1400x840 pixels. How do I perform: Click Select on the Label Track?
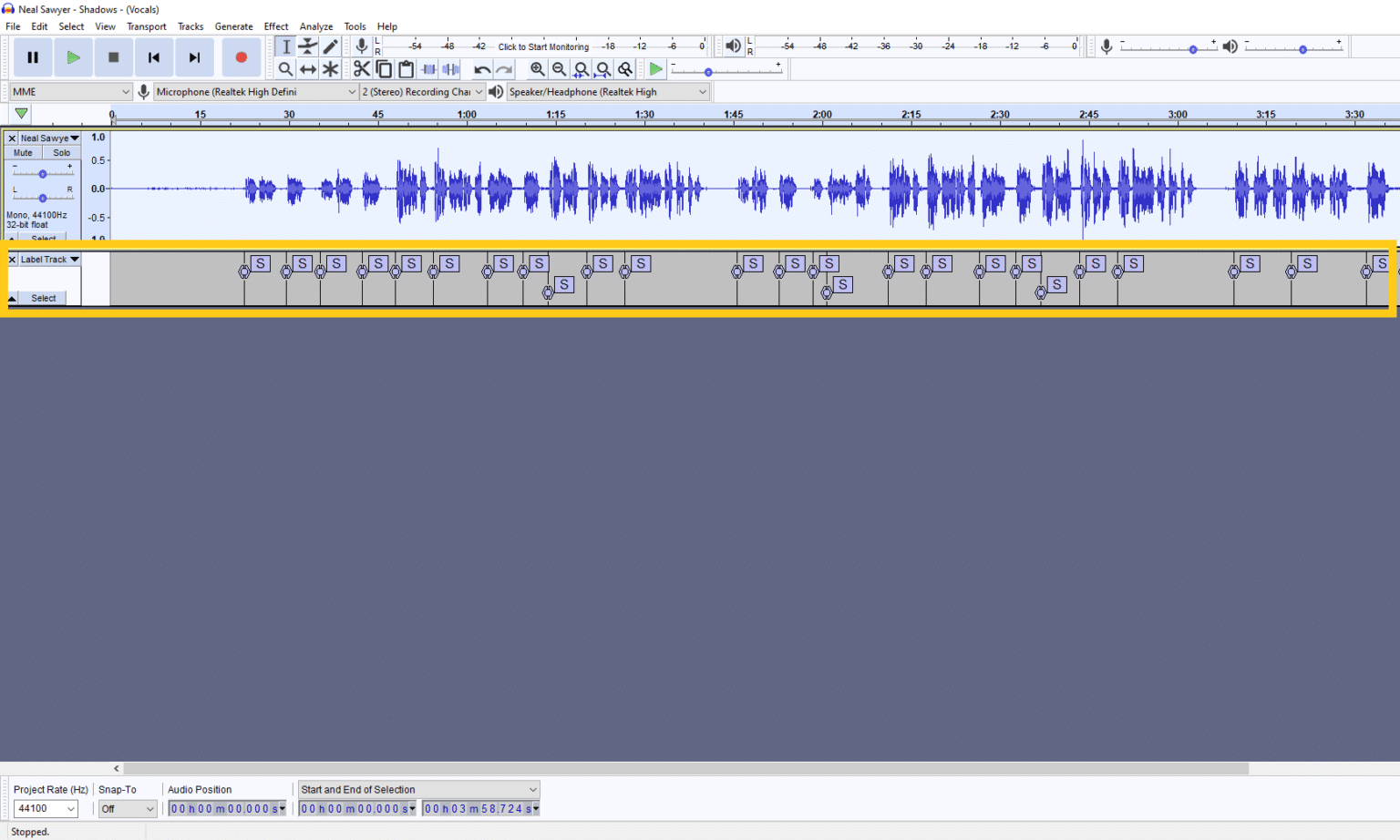click(x=42, y=297)
